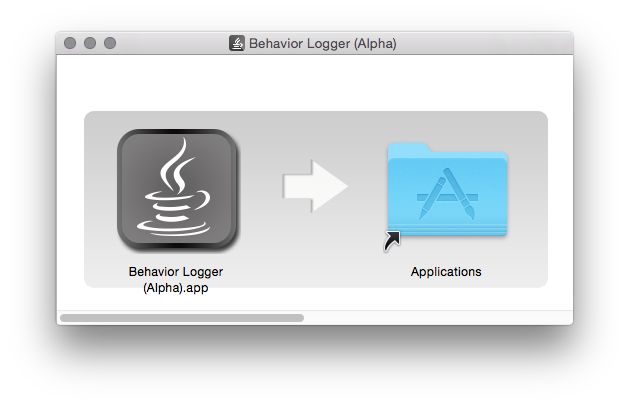629x405 pixels.
Task: Click the "(Alpha).app" second line of the label
Action: (x=176, y=288)
